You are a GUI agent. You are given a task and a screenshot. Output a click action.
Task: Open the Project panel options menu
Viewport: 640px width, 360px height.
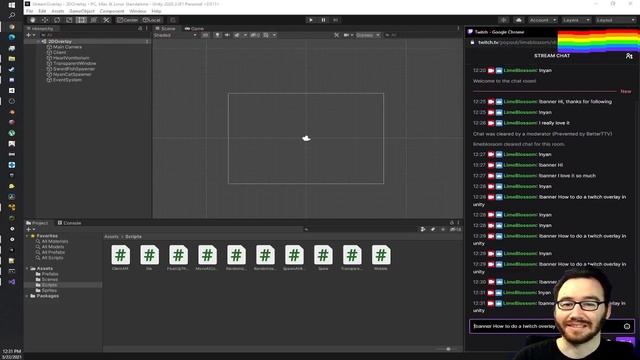(458, 223)
